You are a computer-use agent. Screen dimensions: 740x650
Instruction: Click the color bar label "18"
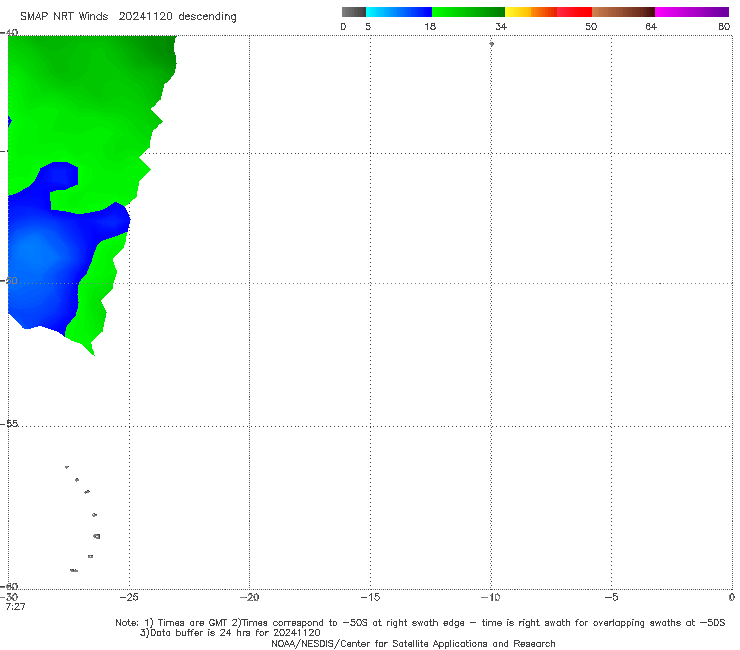coord(430,26)
